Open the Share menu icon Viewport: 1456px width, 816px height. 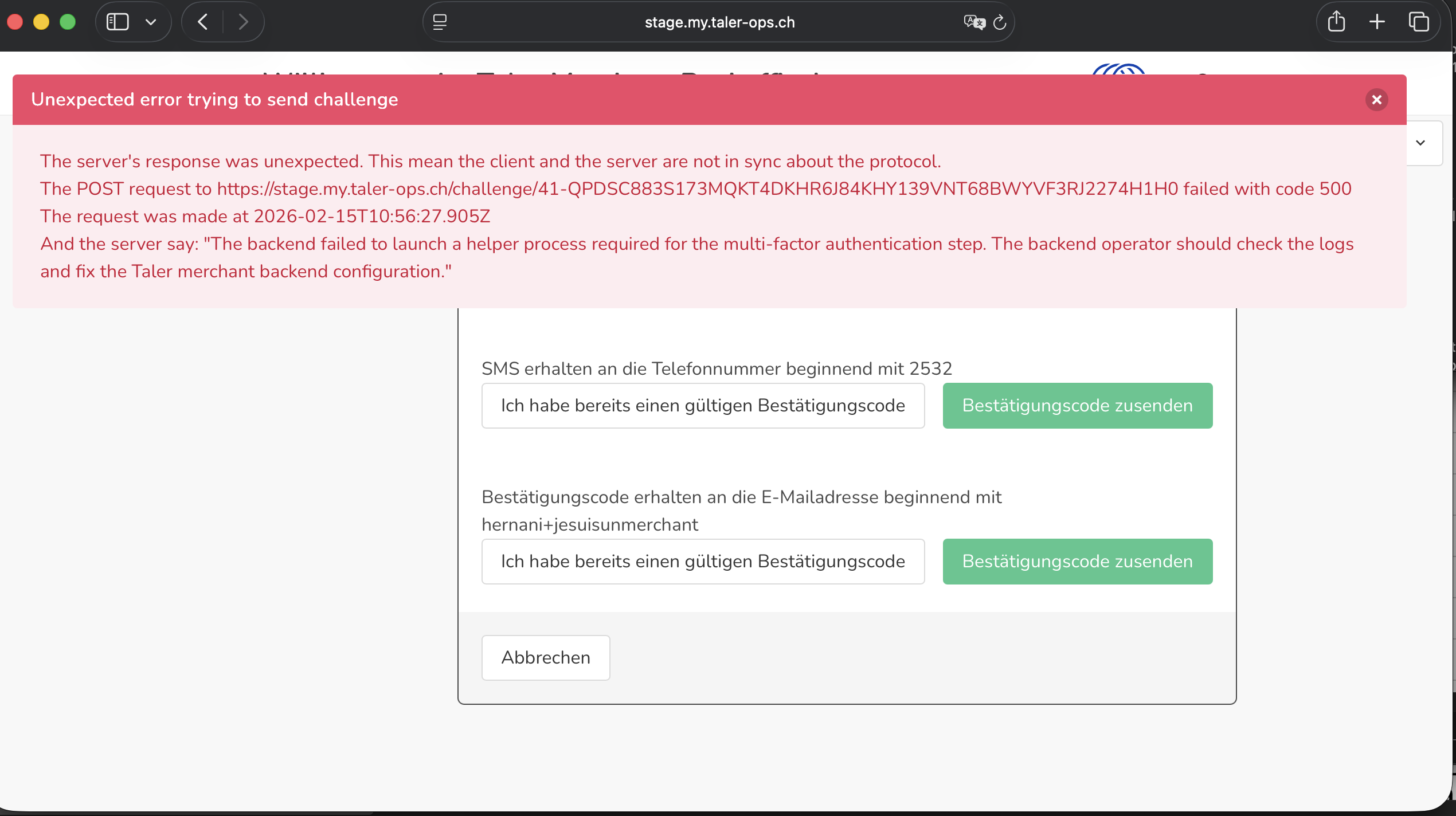point(1336,22)
